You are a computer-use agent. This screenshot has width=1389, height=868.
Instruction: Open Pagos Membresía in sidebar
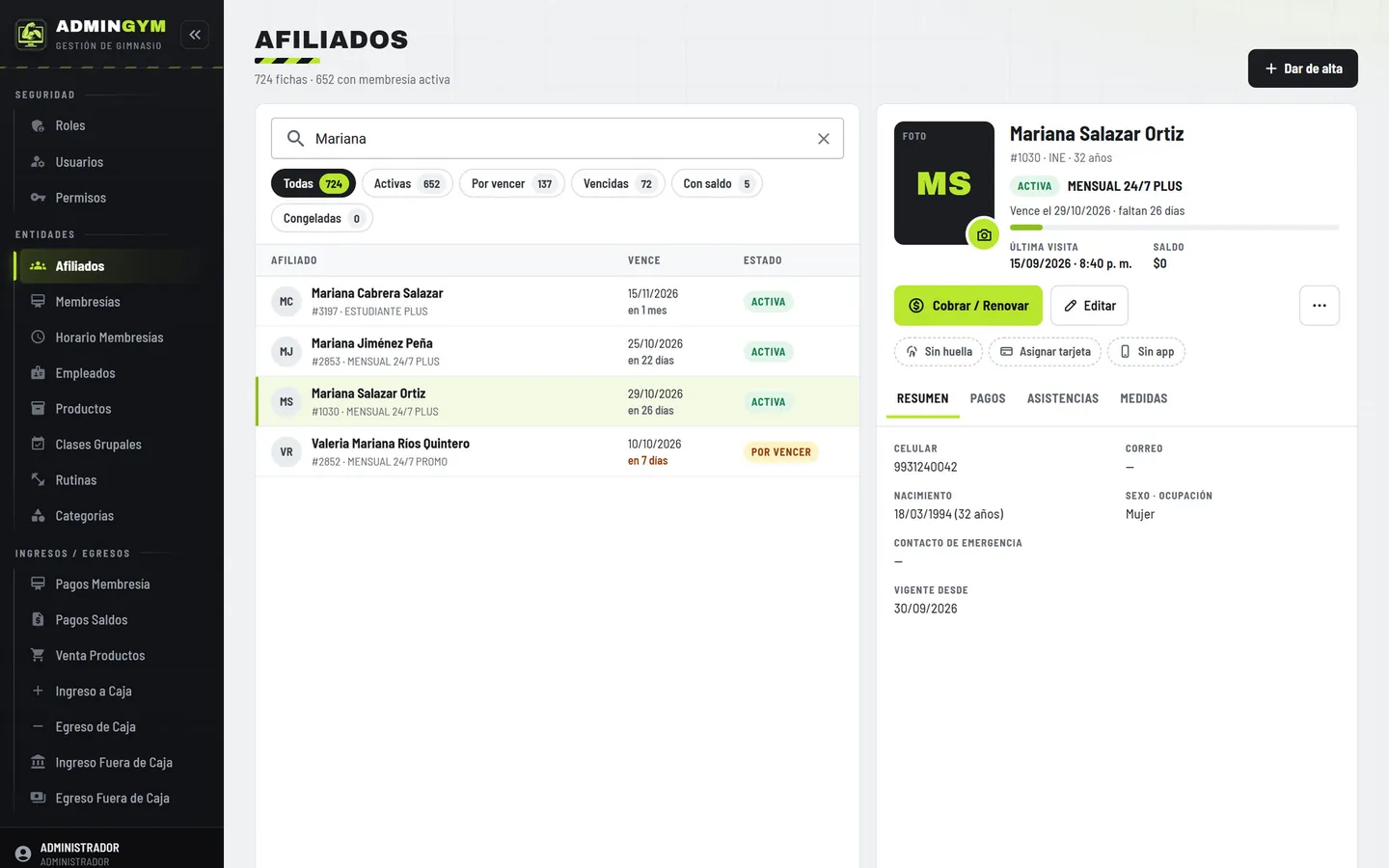[x=112, y=584]
